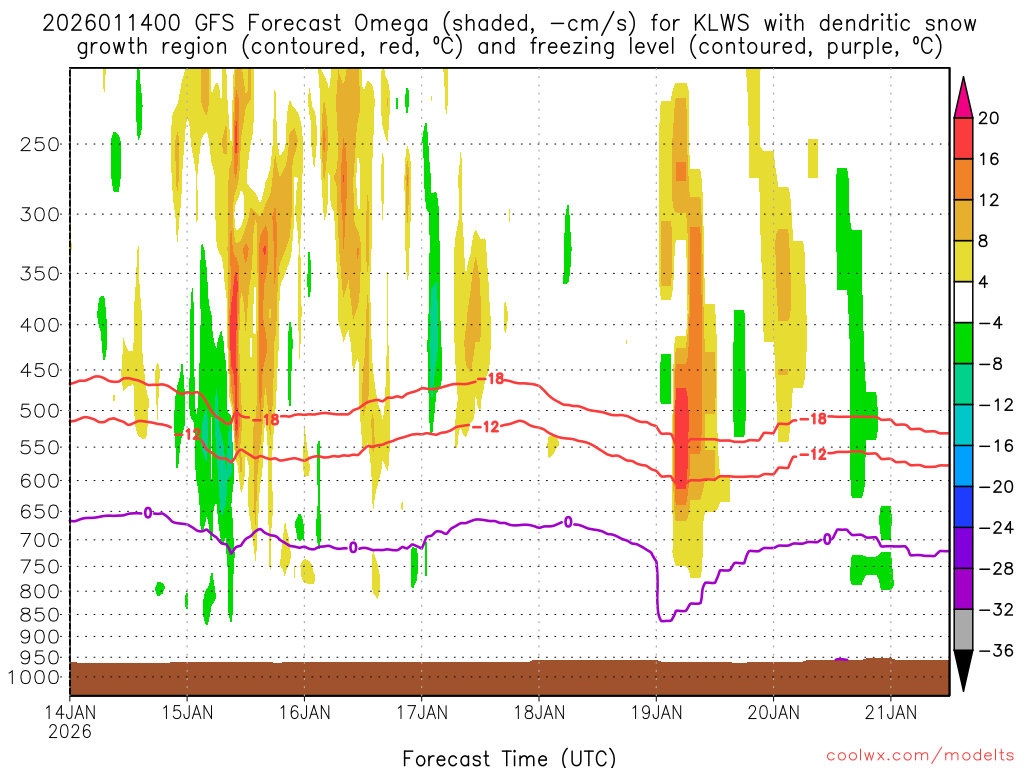Click the 750 pressure level label

[40, 567]
